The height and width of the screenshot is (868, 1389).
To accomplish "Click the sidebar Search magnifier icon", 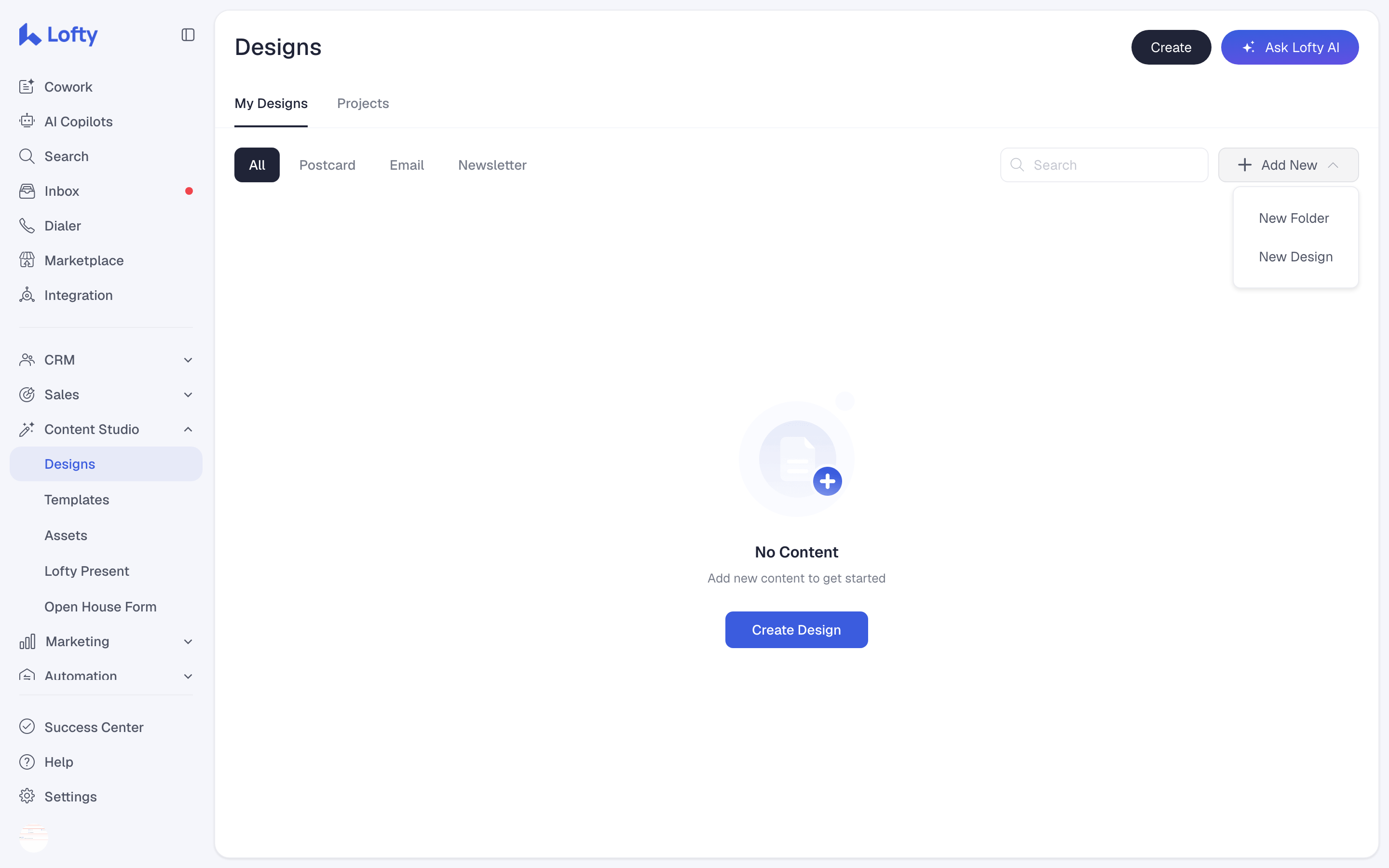I will (27, 156).
